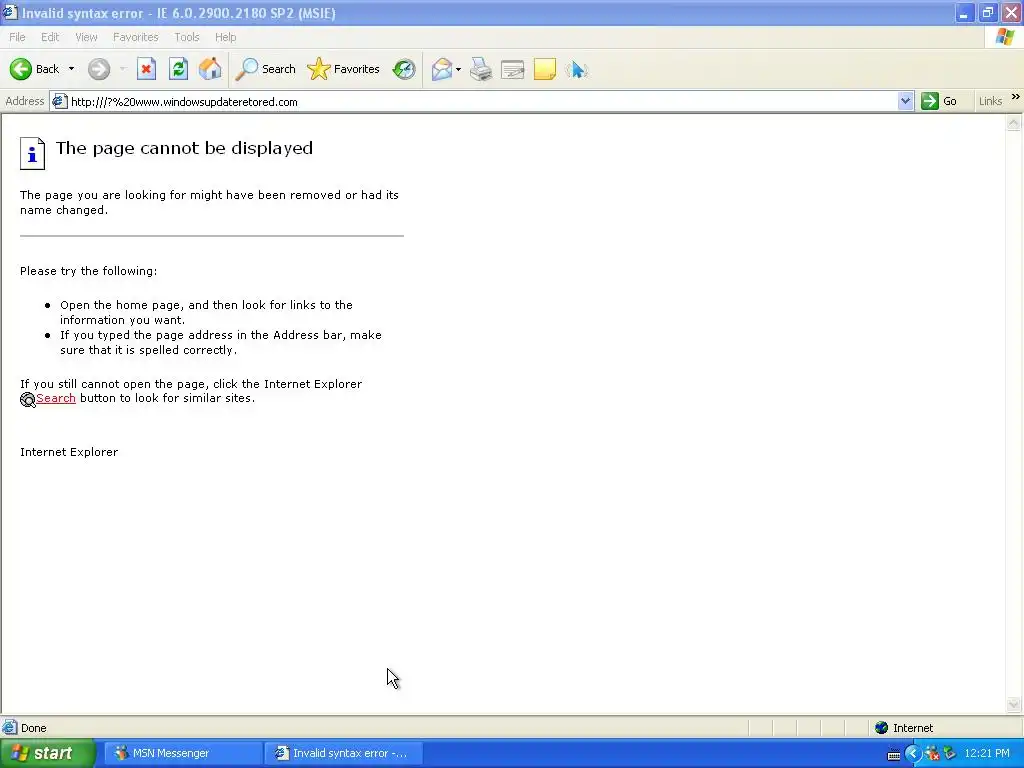Click the Print icon
The width and height of the screenshot is (1024, 768).
(481, 69)
